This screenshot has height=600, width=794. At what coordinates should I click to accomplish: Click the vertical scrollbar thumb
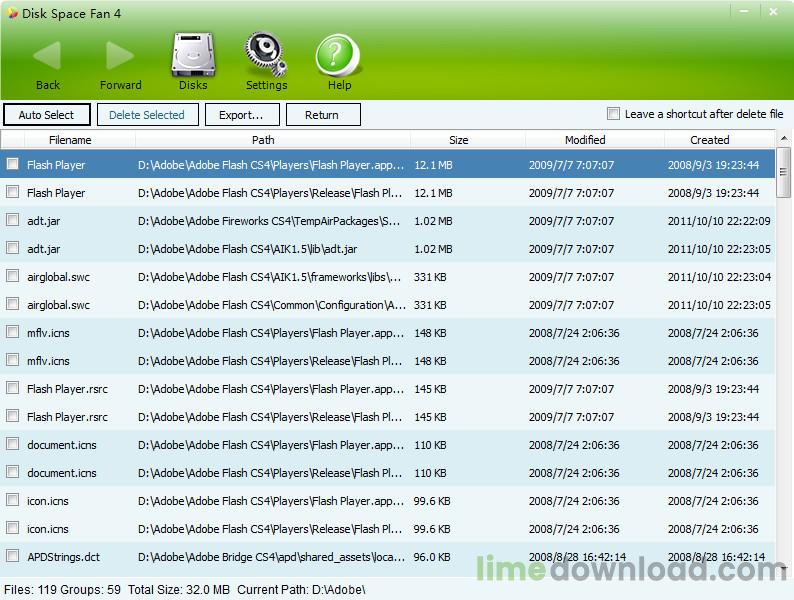(783, 172)
